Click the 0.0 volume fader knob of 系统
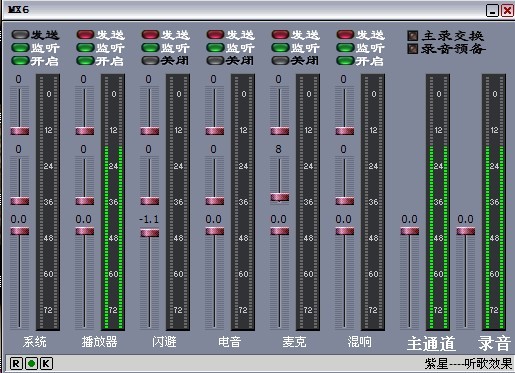 click(x=20, y=231)
